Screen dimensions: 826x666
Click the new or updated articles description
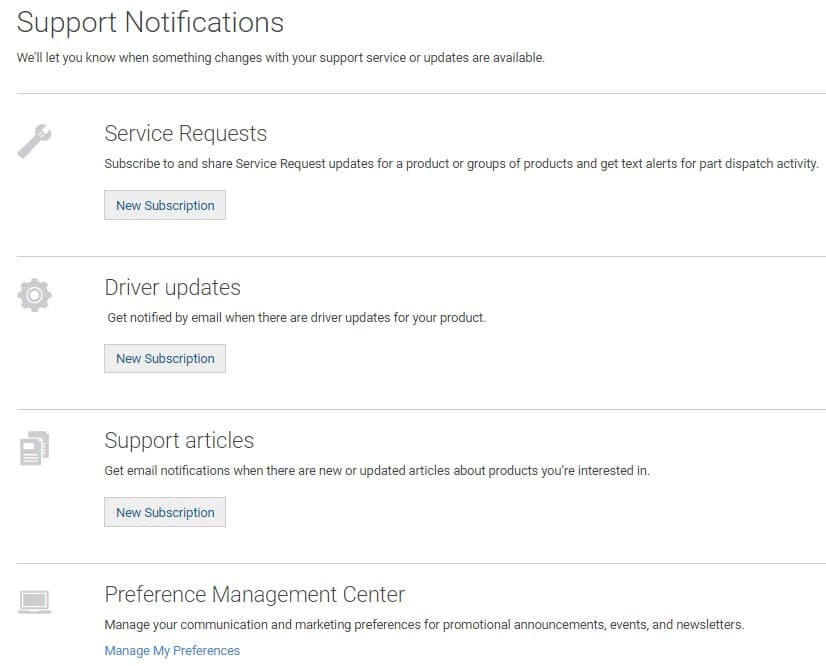377,470
